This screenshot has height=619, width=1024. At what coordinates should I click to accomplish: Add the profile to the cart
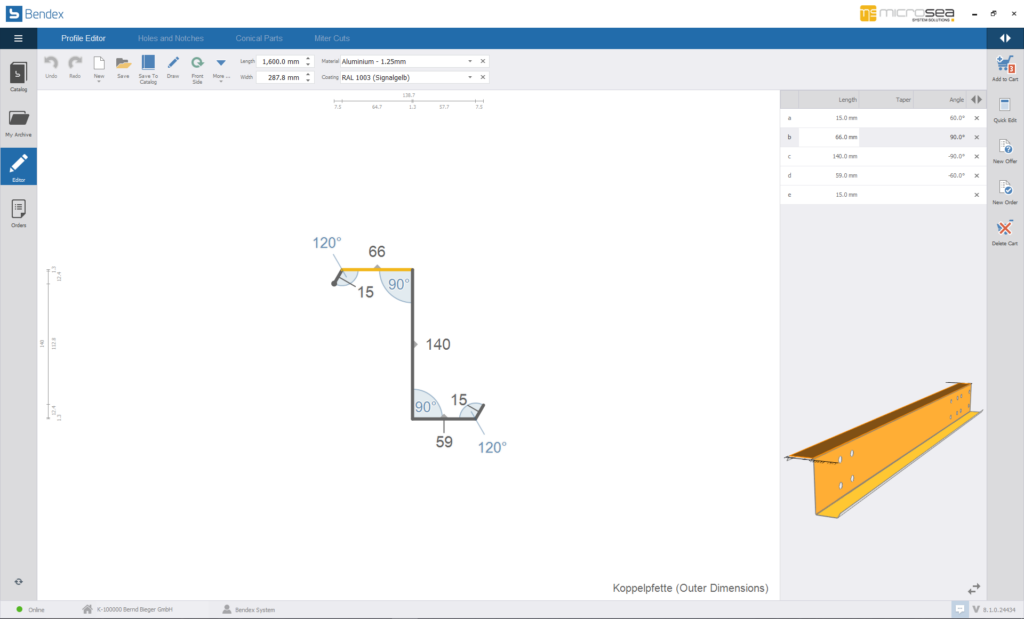click(x=1004, y=65)
